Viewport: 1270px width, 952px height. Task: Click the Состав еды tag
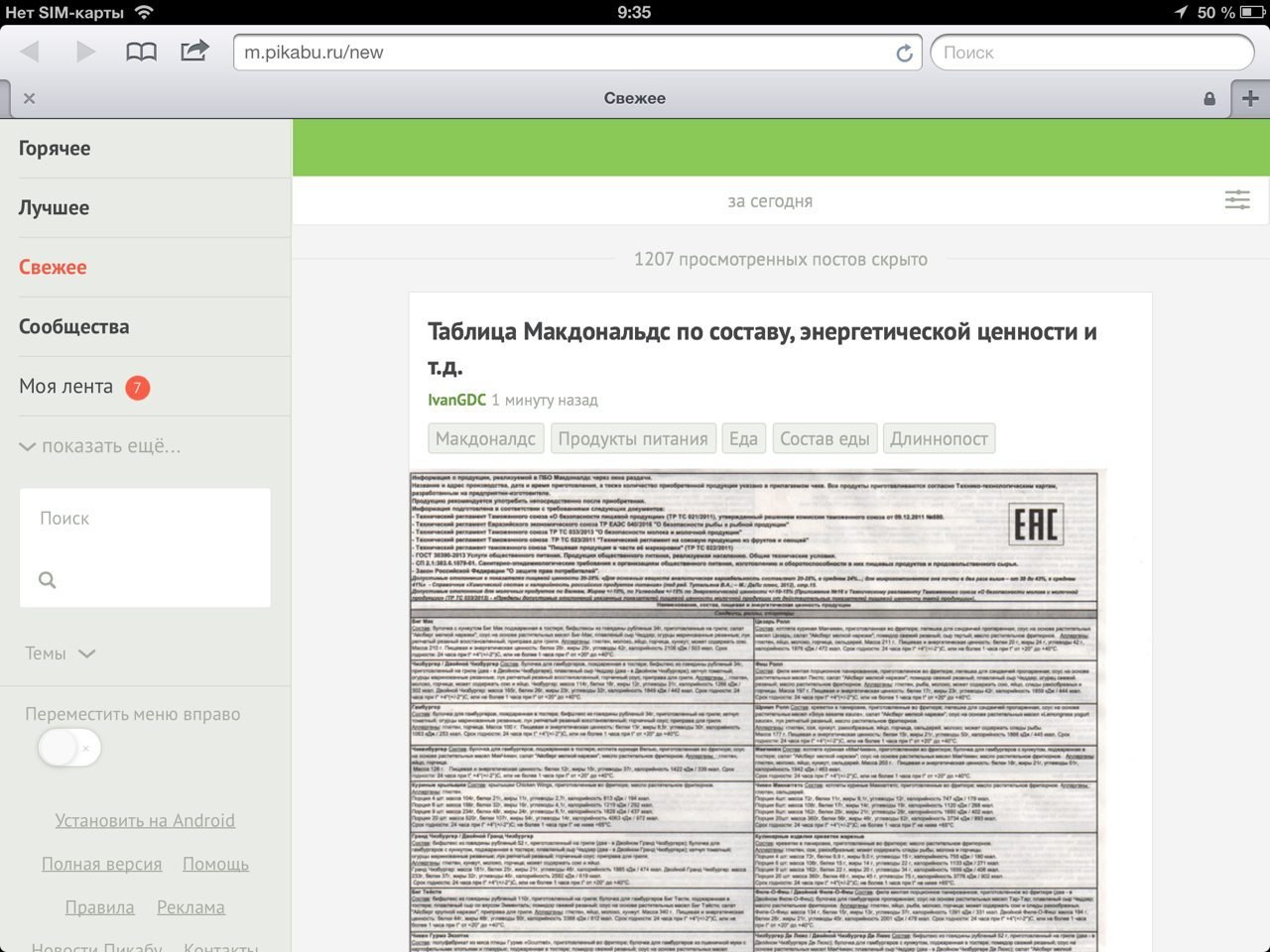pyautogui.click(x=825, y=438)
